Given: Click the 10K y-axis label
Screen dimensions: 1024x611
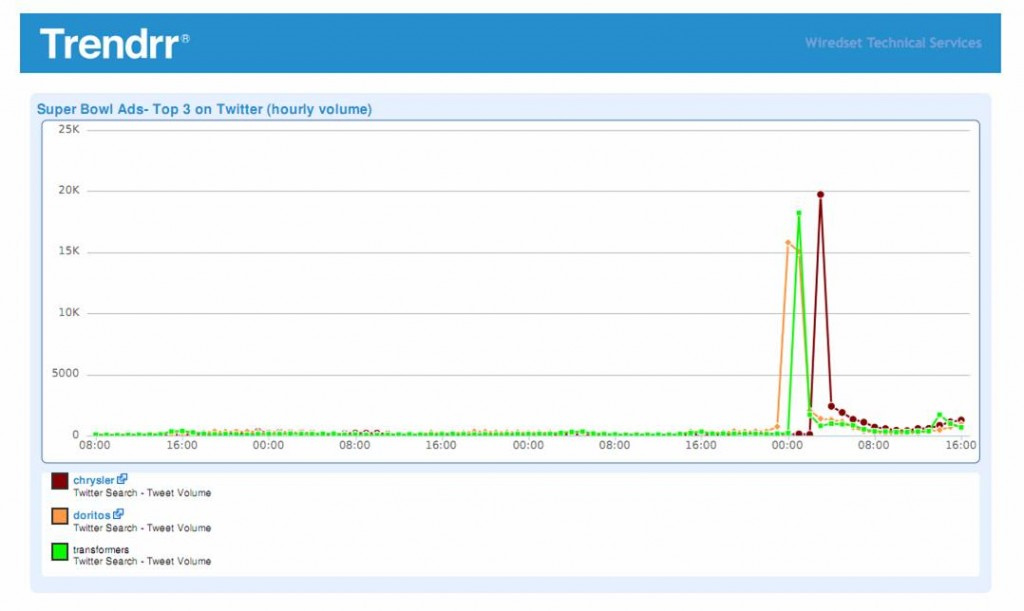Looking at the screenshot, I should tap(69, 312).
